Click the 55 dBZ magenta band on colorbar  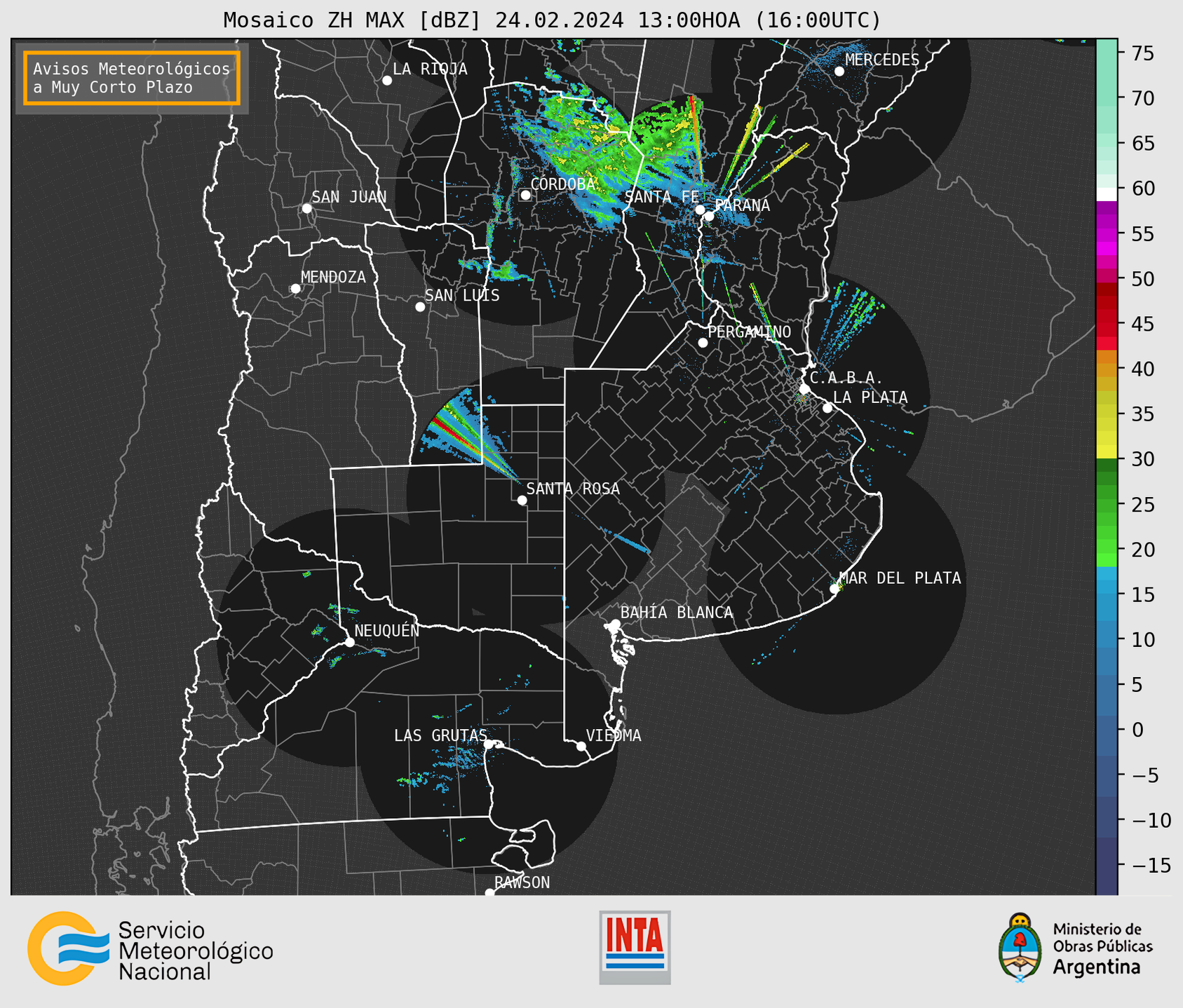coord(1107,233)
